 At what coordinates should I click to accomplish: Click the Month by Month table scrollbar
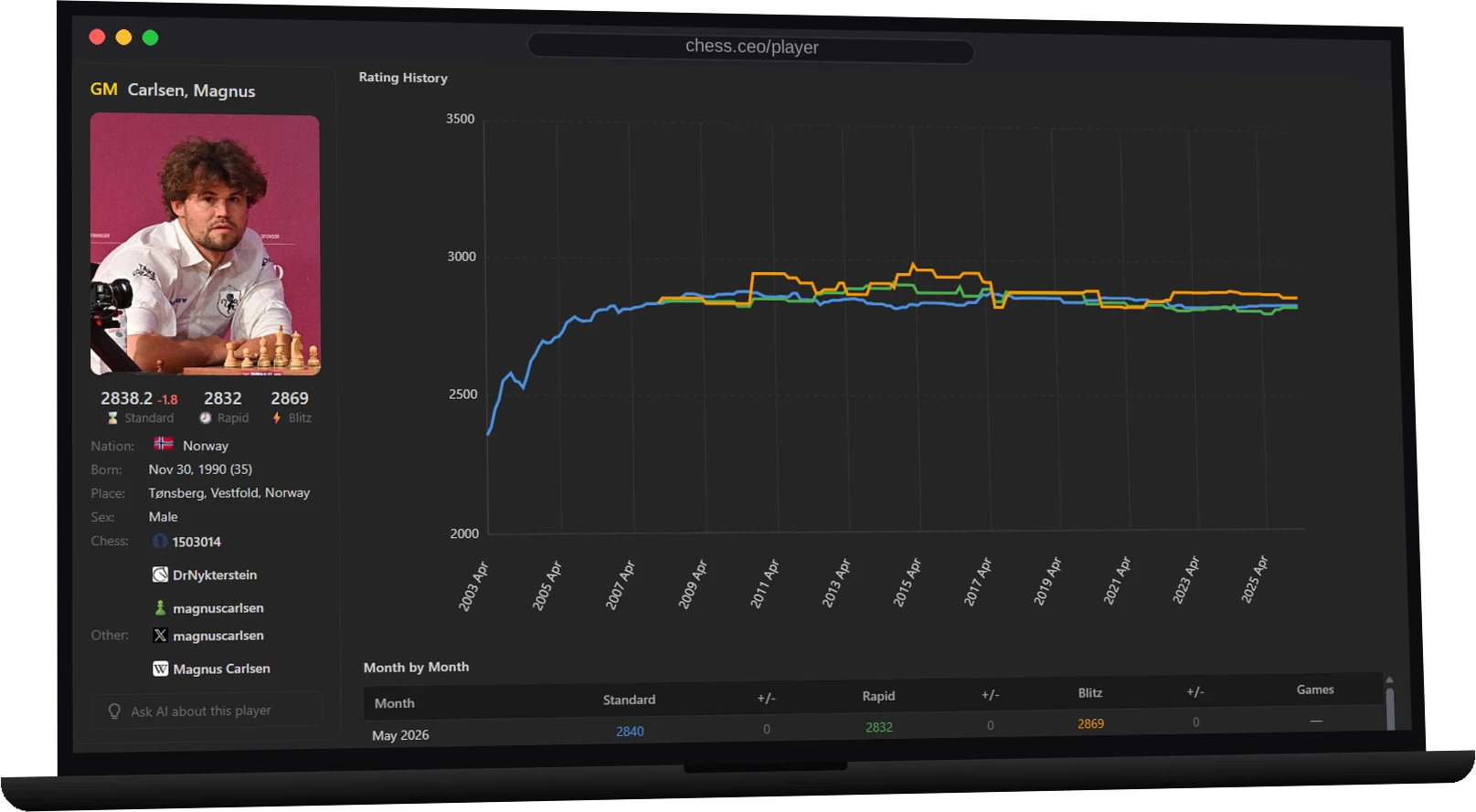1390,705
